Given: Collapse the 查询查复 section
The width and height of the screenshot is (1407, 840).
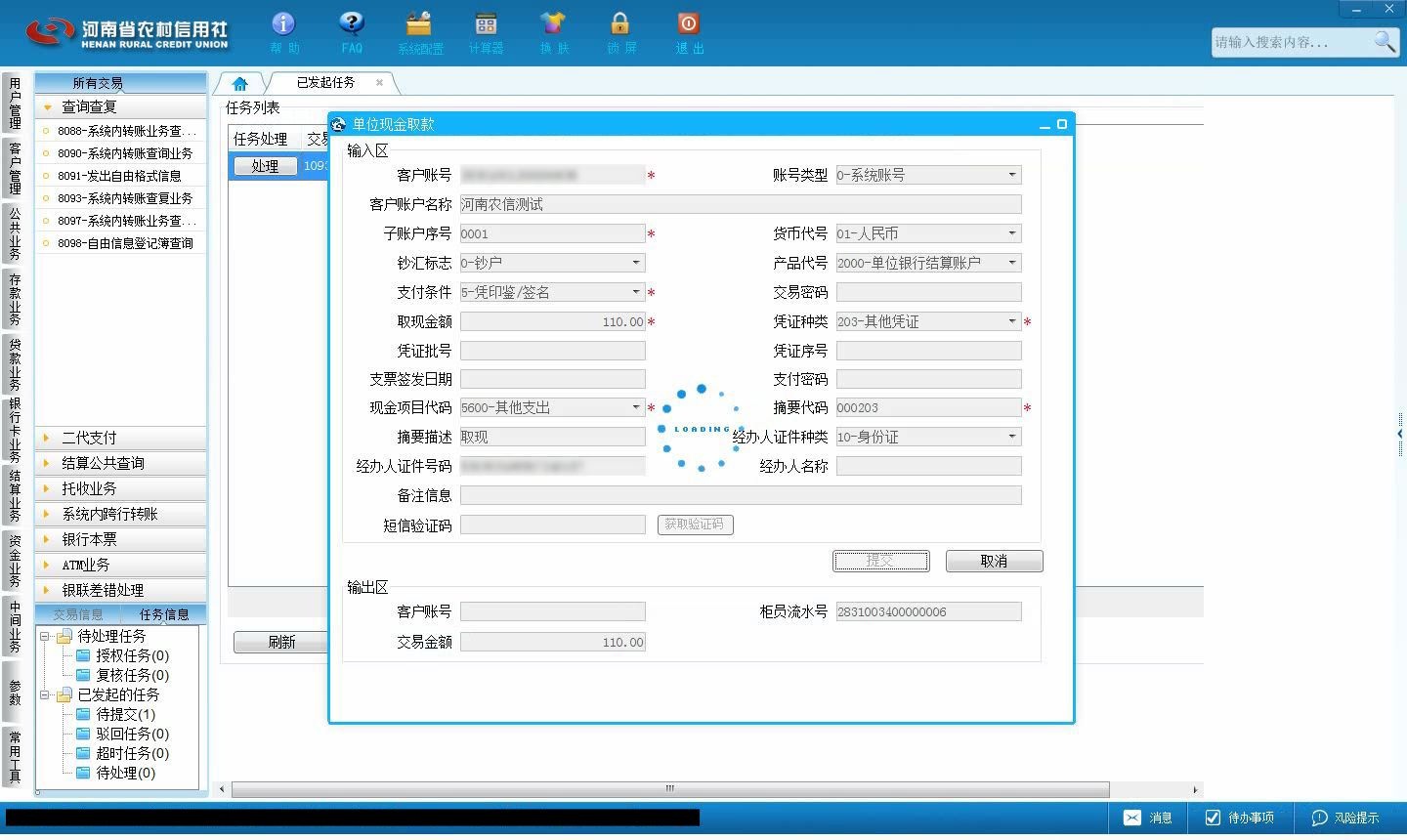Looking at the screenshot, I should (x=120, y=106).
